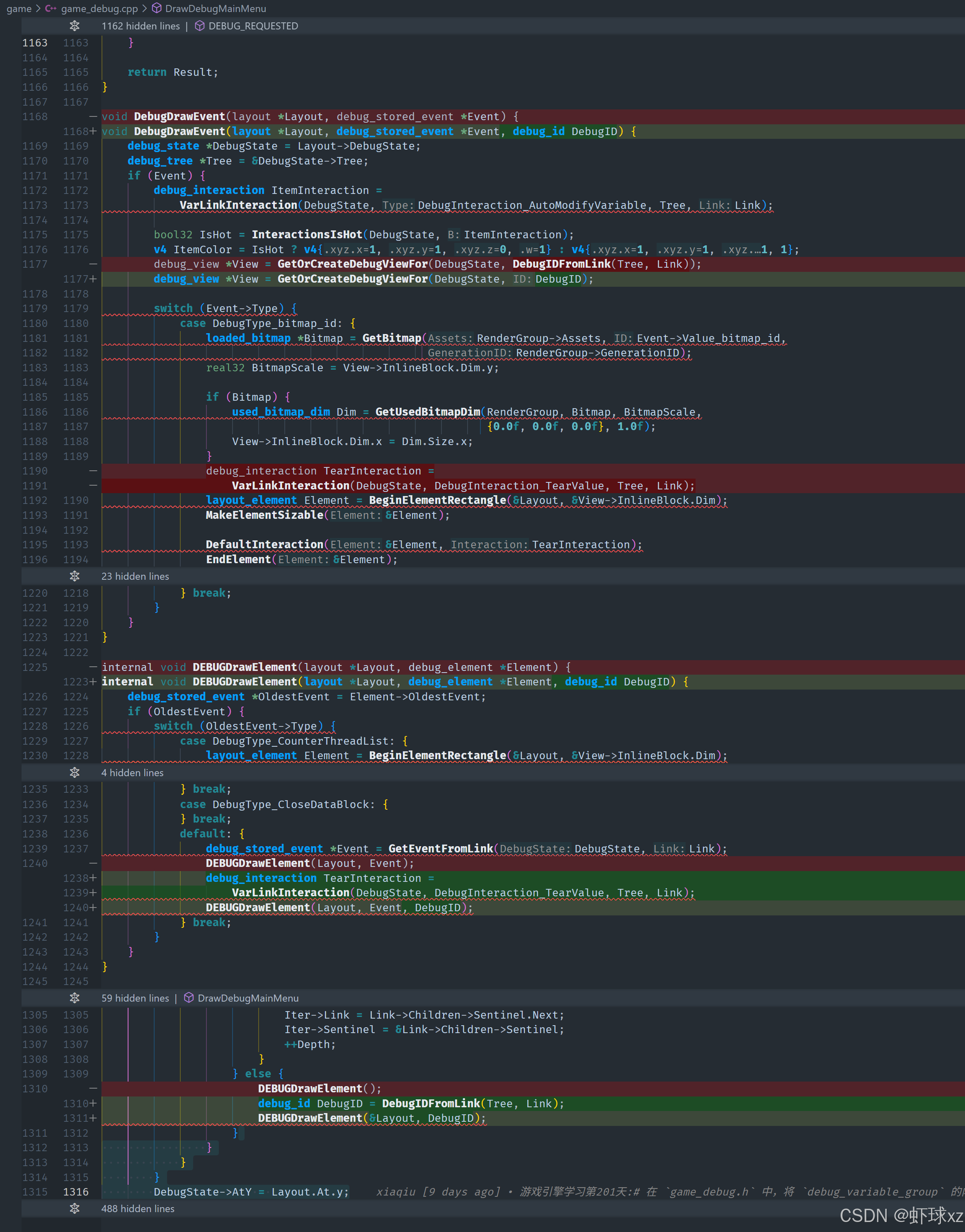Click unfold icon beside 4 hidden lines
Screen dimensions: 965x1232
point(75,772)
